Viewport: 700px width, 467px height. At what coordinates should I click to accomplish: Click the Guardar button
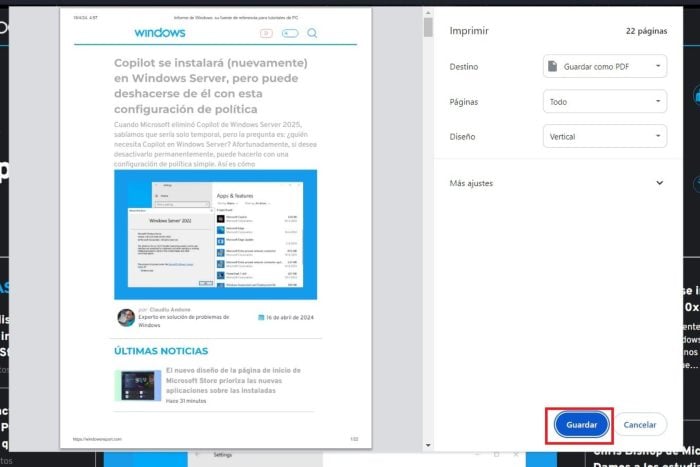(581, 425)
